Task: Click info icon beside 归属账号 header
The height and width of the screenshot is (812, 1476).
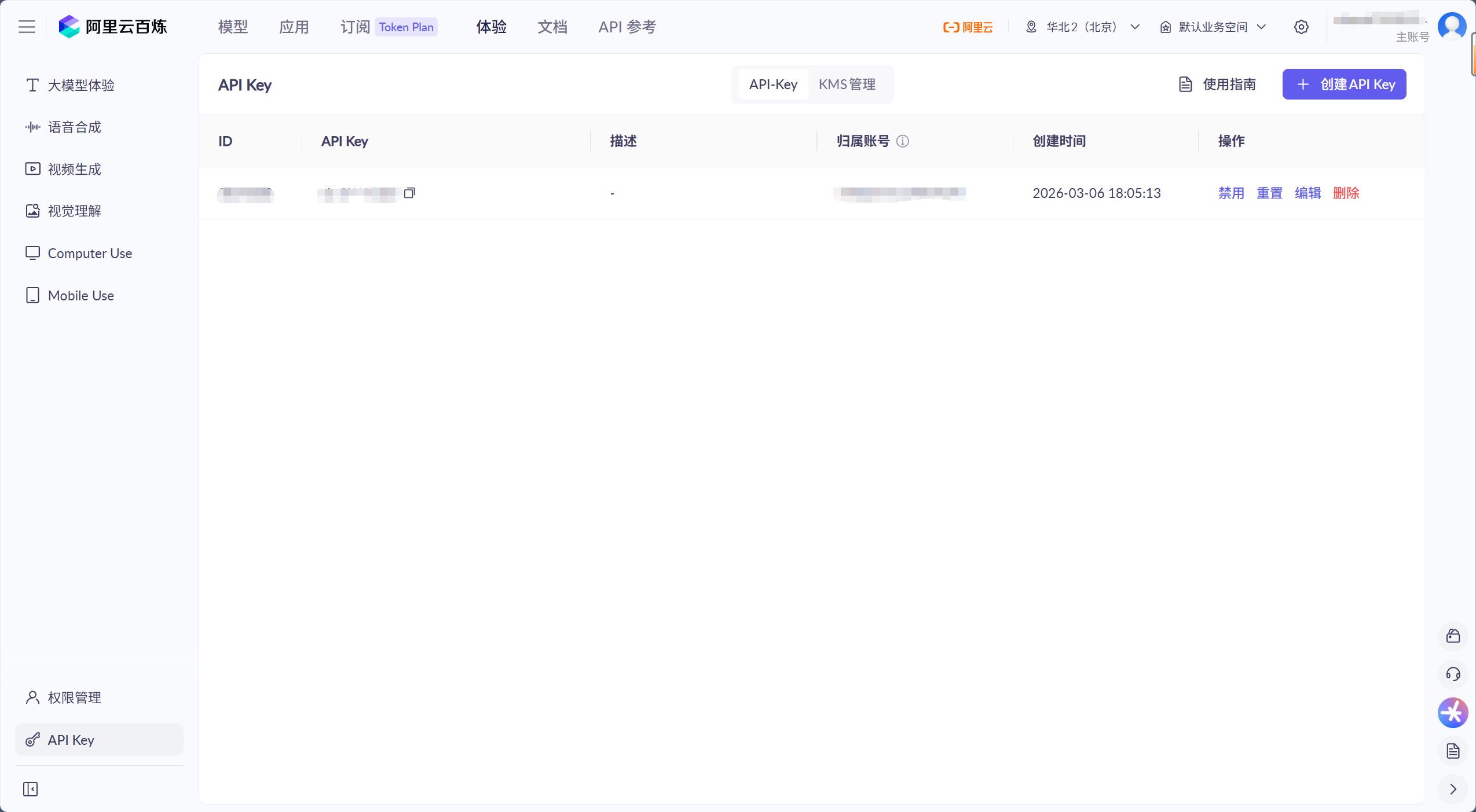Action: tap(903, 141)
